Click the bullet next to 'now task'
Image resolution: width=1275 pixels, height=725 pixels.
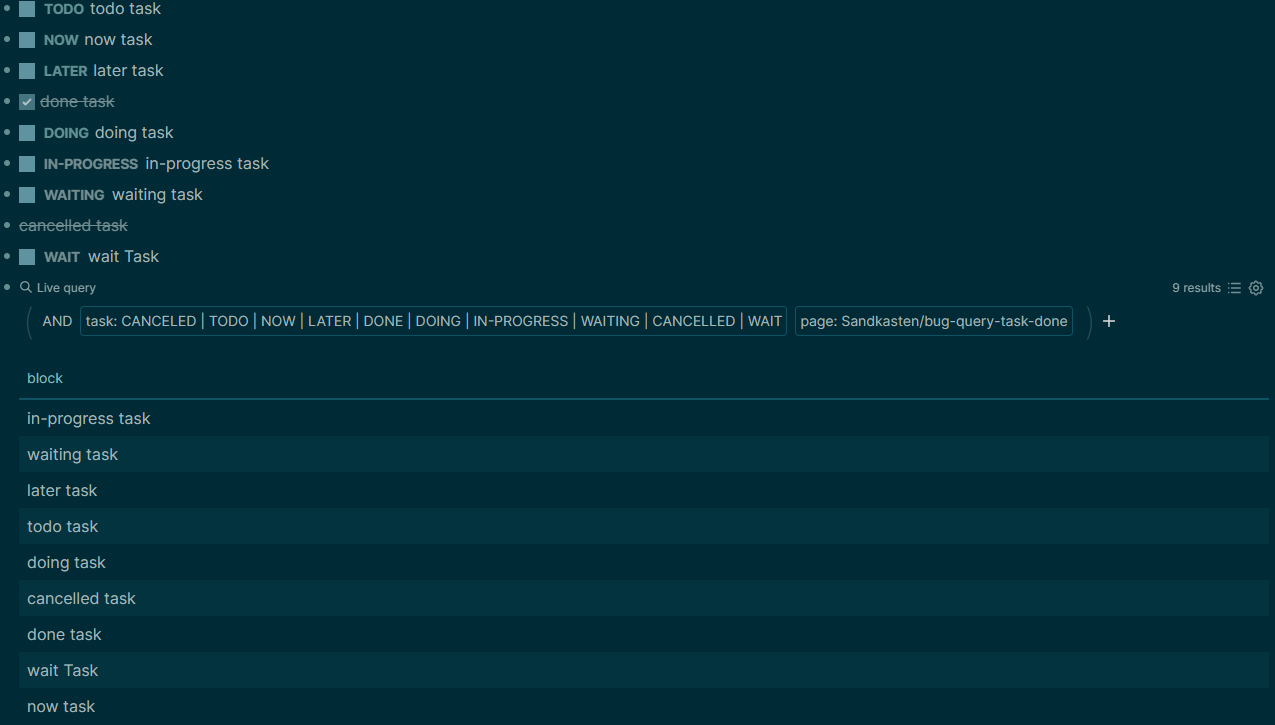[x=9, y=39]
